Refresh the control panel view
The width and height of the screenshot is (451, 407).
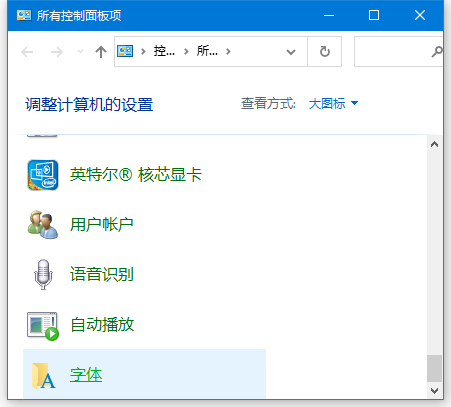(x=325, y=52)
